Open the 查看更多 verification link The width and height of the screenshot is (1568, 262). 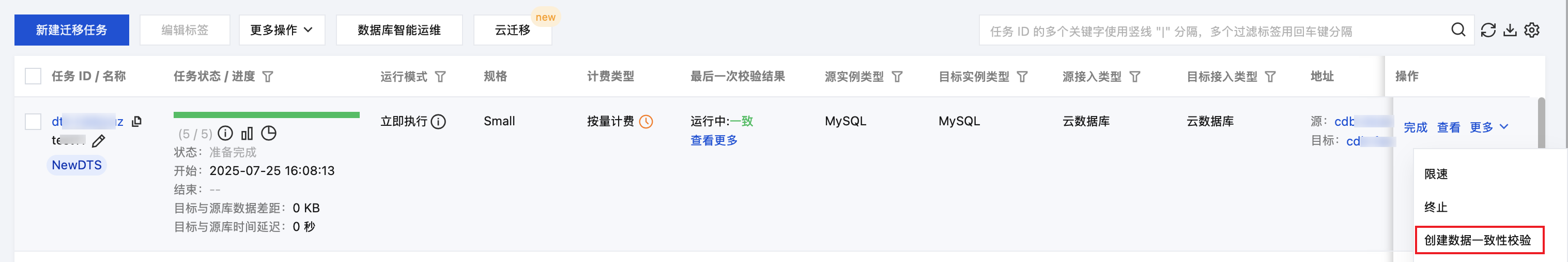tap(713, 141)
